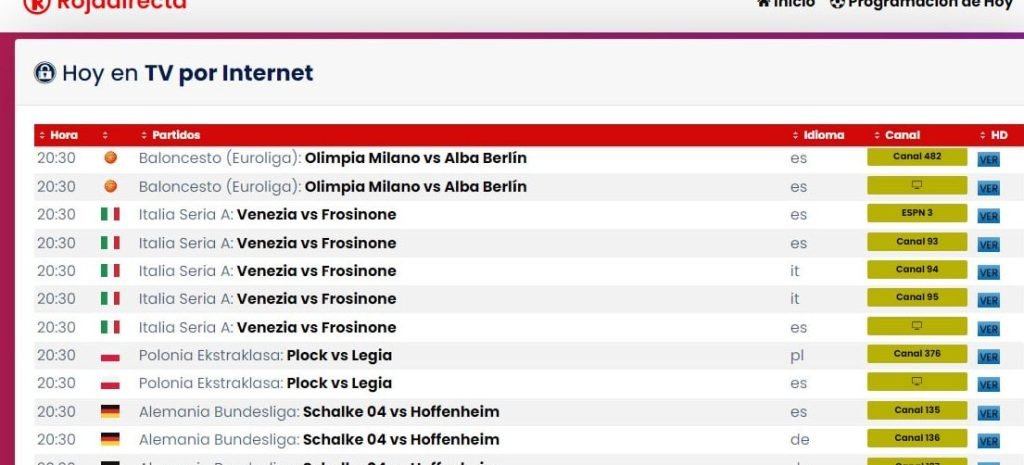Open monitor-icon channel for Venezia vs Frosinone
This screenshot has height=465, width=1024.
[916, 326]
